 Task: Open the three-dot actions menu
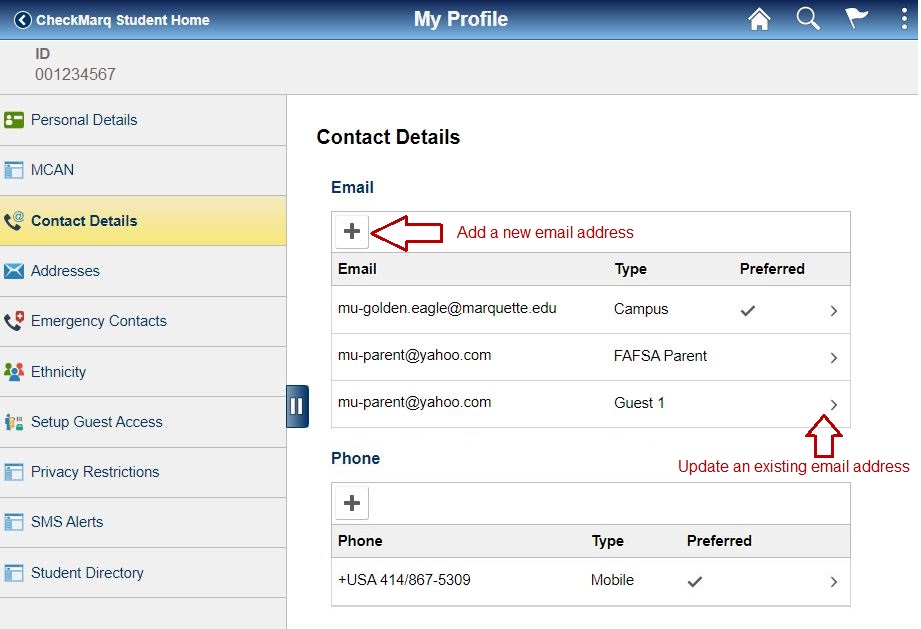(x=902, y=19)
